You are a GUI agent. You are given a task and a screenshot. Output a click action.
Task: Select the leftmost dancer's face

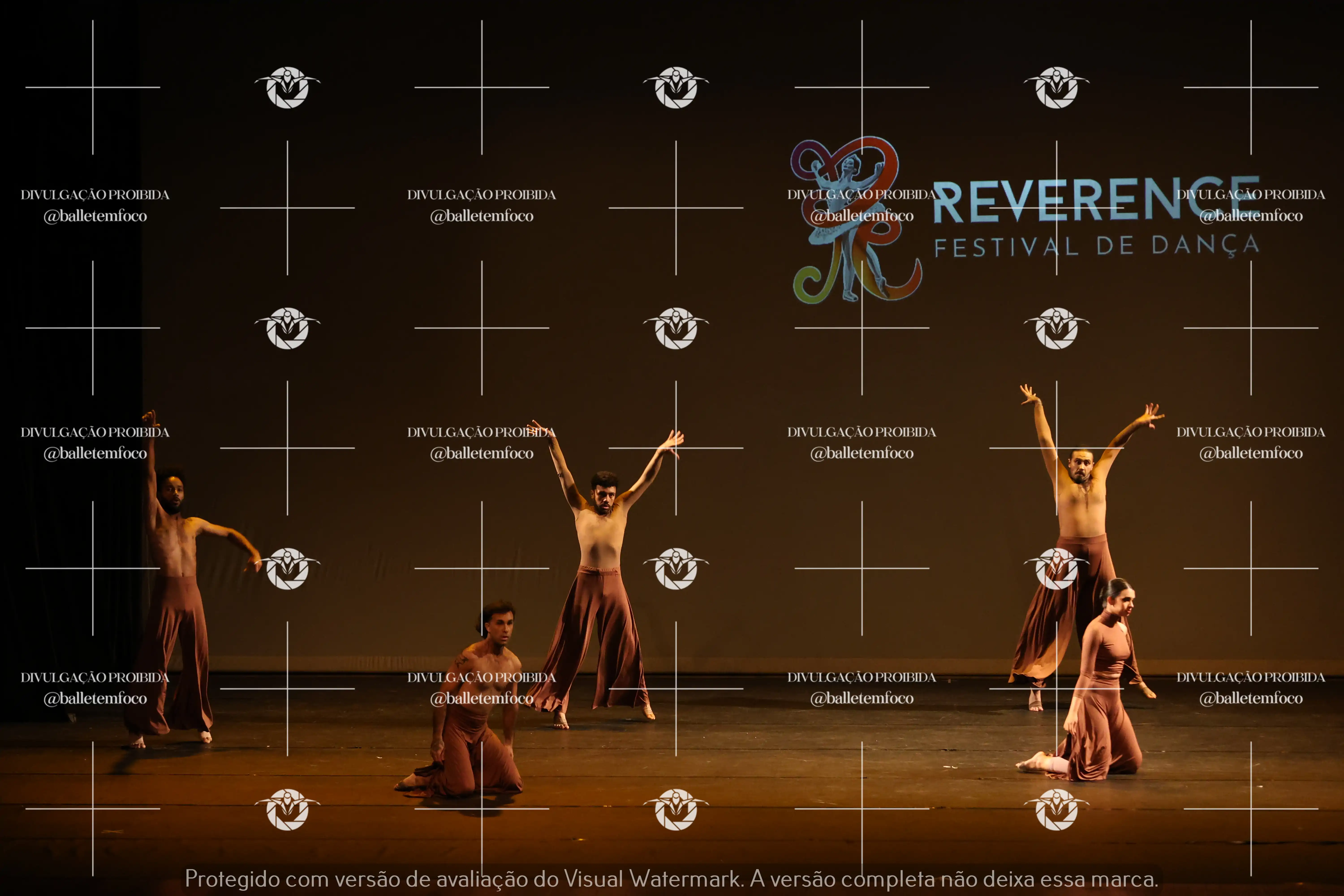coord(173,495)
